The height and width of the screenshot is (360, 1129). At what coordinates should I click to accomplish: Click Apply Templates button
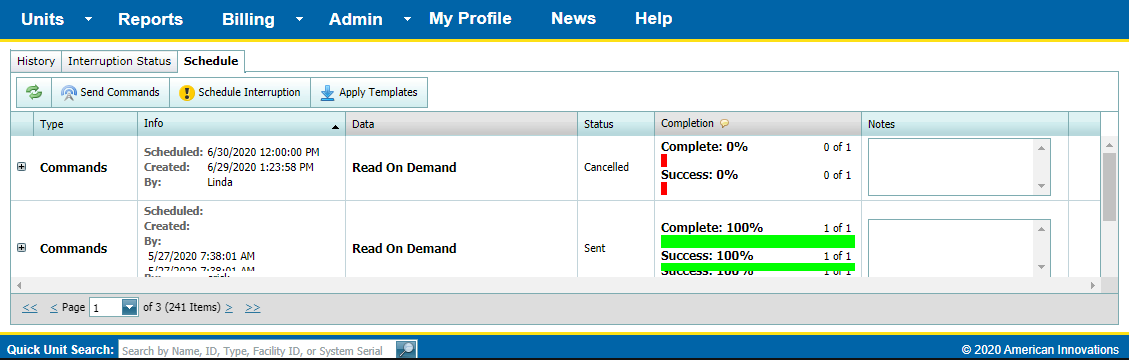(369, 92)
